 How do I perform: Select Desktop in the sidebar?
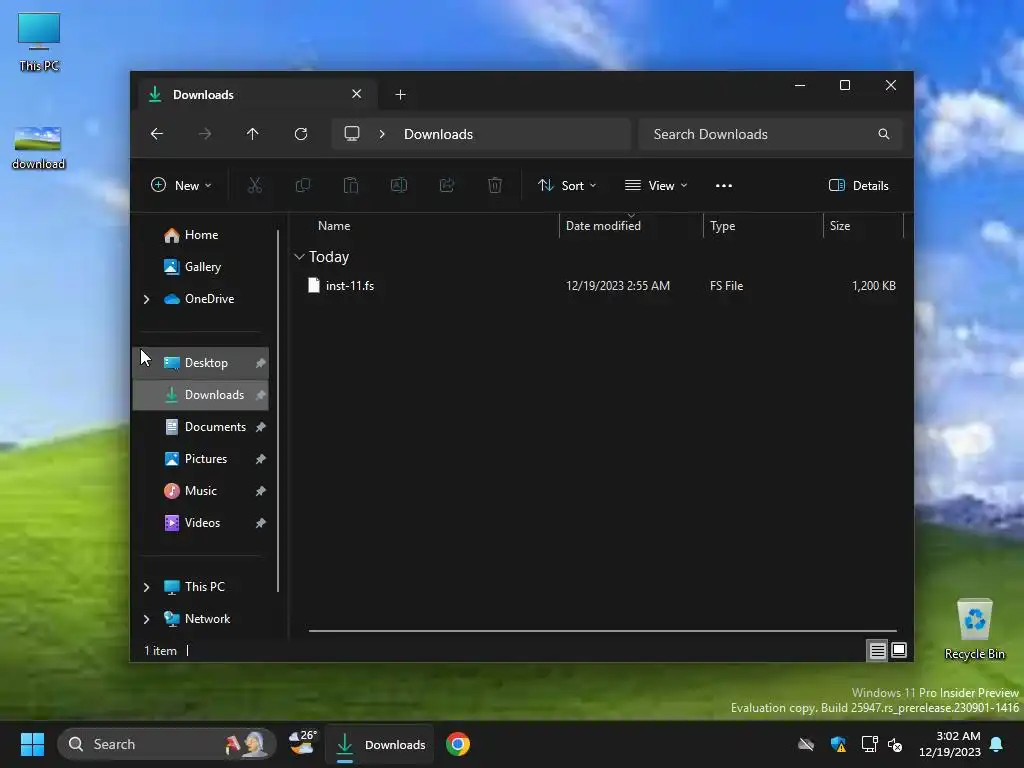[200, 363]
